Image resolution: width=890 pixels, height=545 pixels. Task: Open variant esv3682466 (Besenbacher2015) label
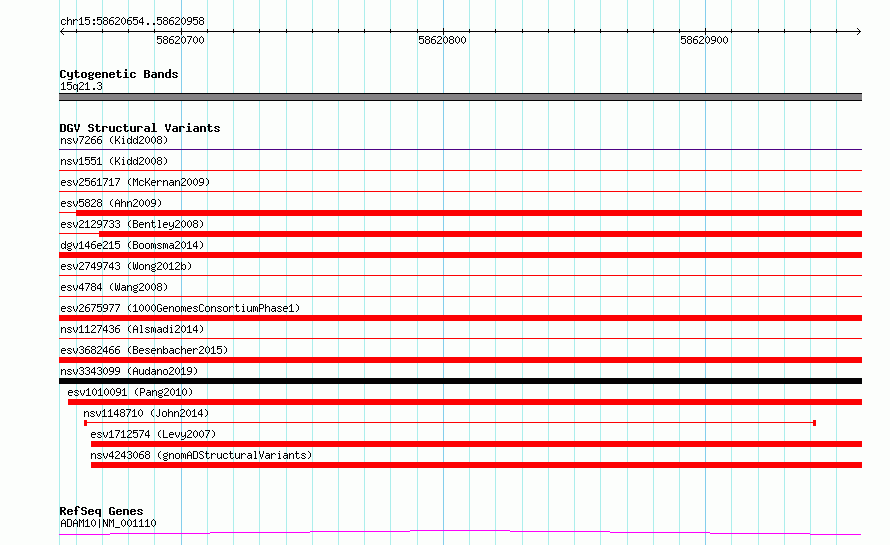pos(144,350)
